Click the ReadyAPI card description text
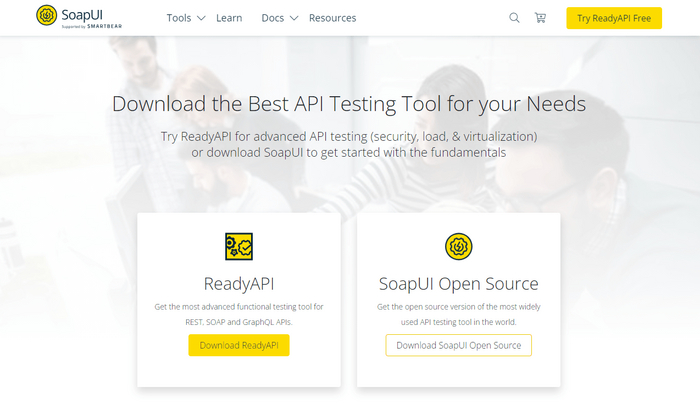 (239, 314)
